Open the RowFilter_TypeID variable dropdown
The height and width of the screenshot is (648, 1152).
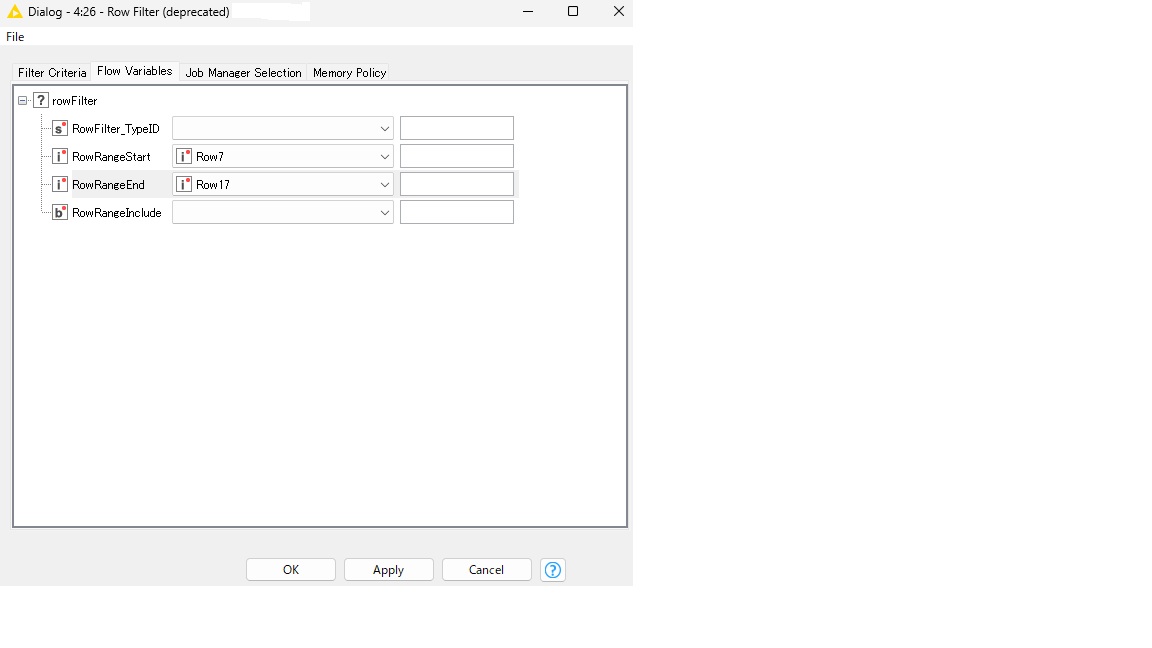[x=283, y=129]
